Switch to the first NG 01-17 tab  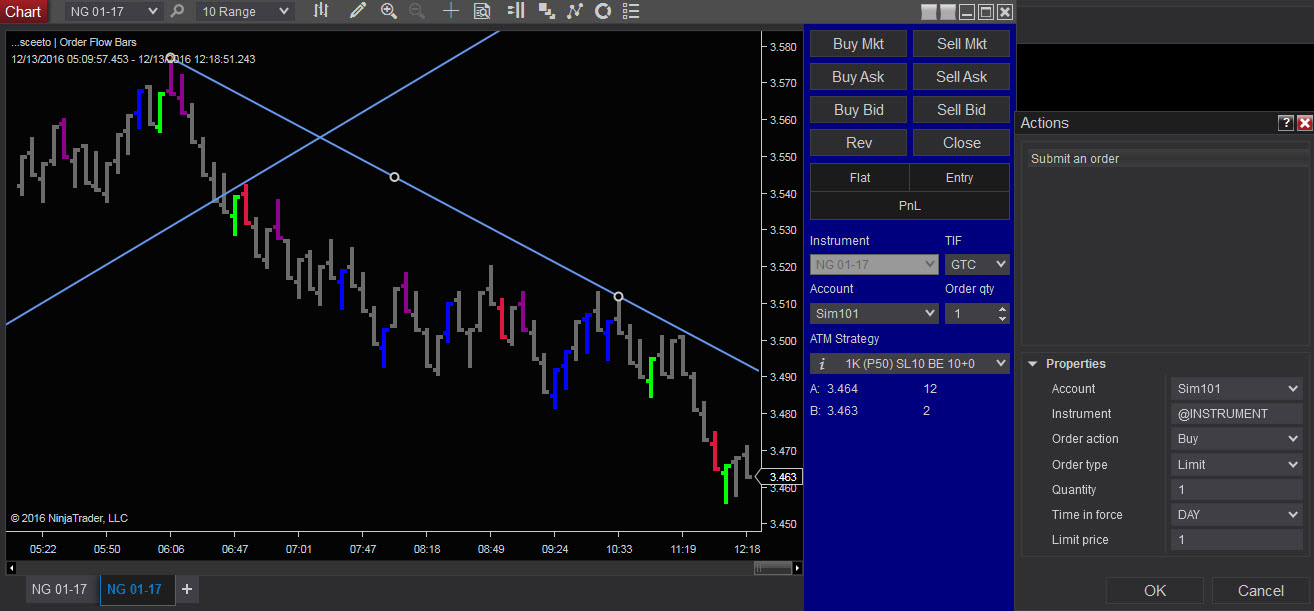59,589
